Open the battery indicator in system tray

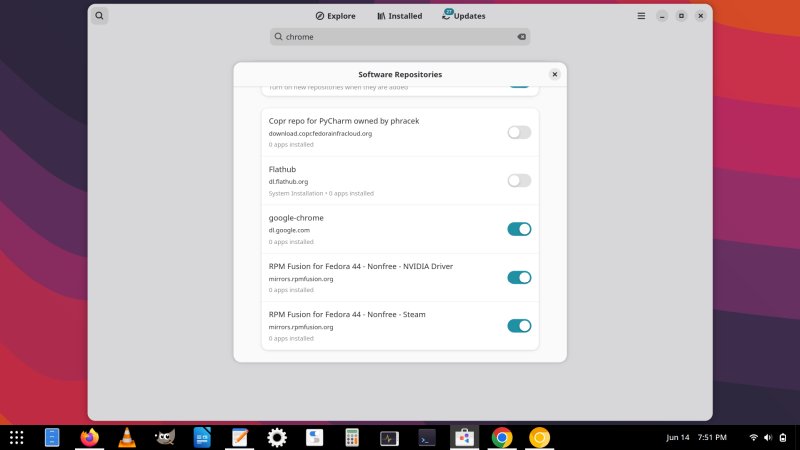[x=783, y=438]
